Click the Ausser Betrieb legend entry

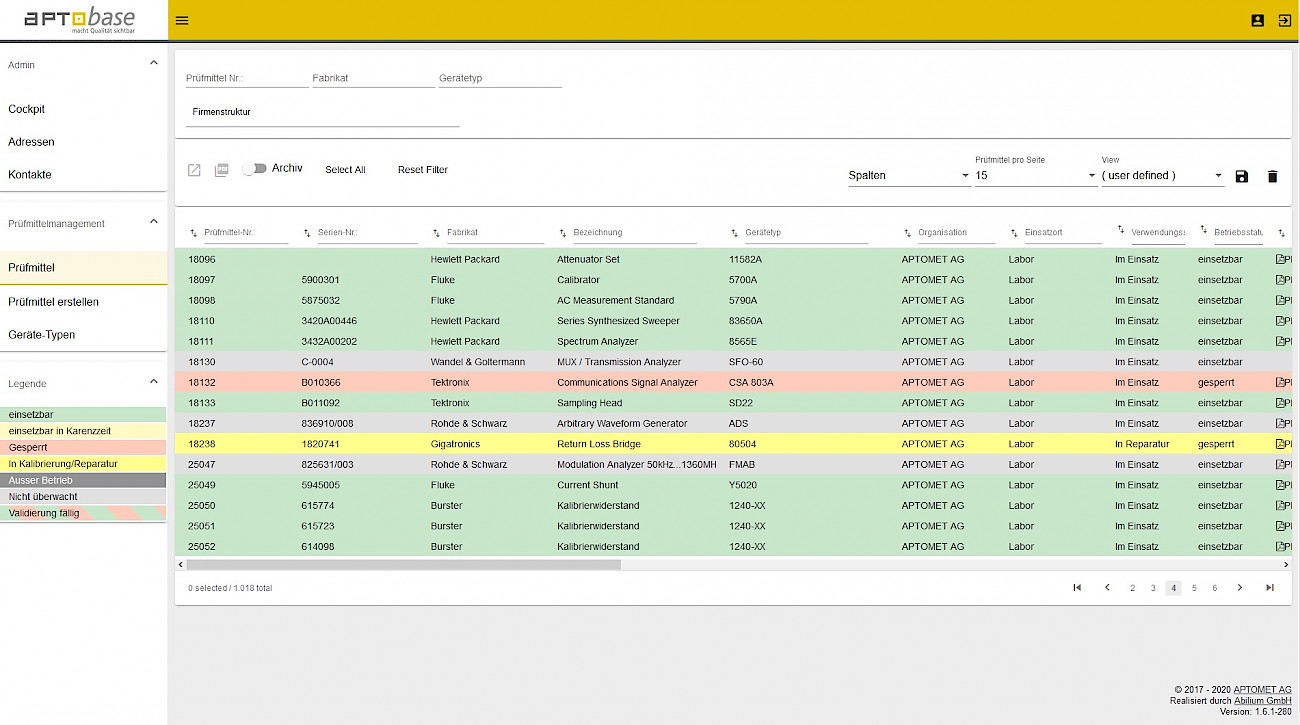(x=83, y=480)
